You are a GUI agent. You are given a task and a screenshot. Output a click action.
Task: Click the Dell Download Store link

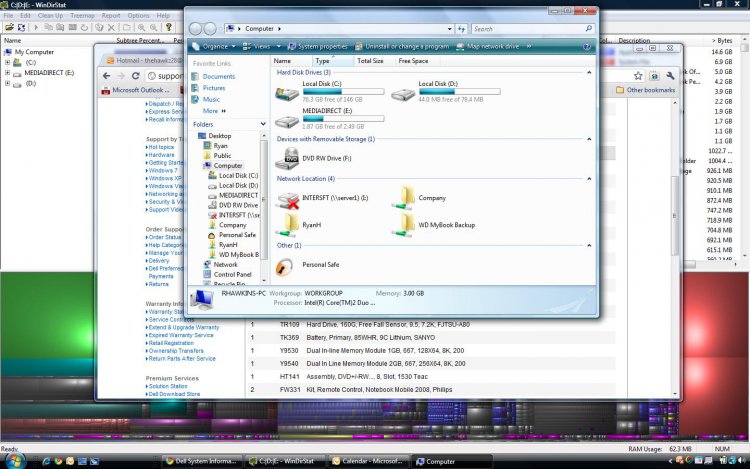(174, 394)
